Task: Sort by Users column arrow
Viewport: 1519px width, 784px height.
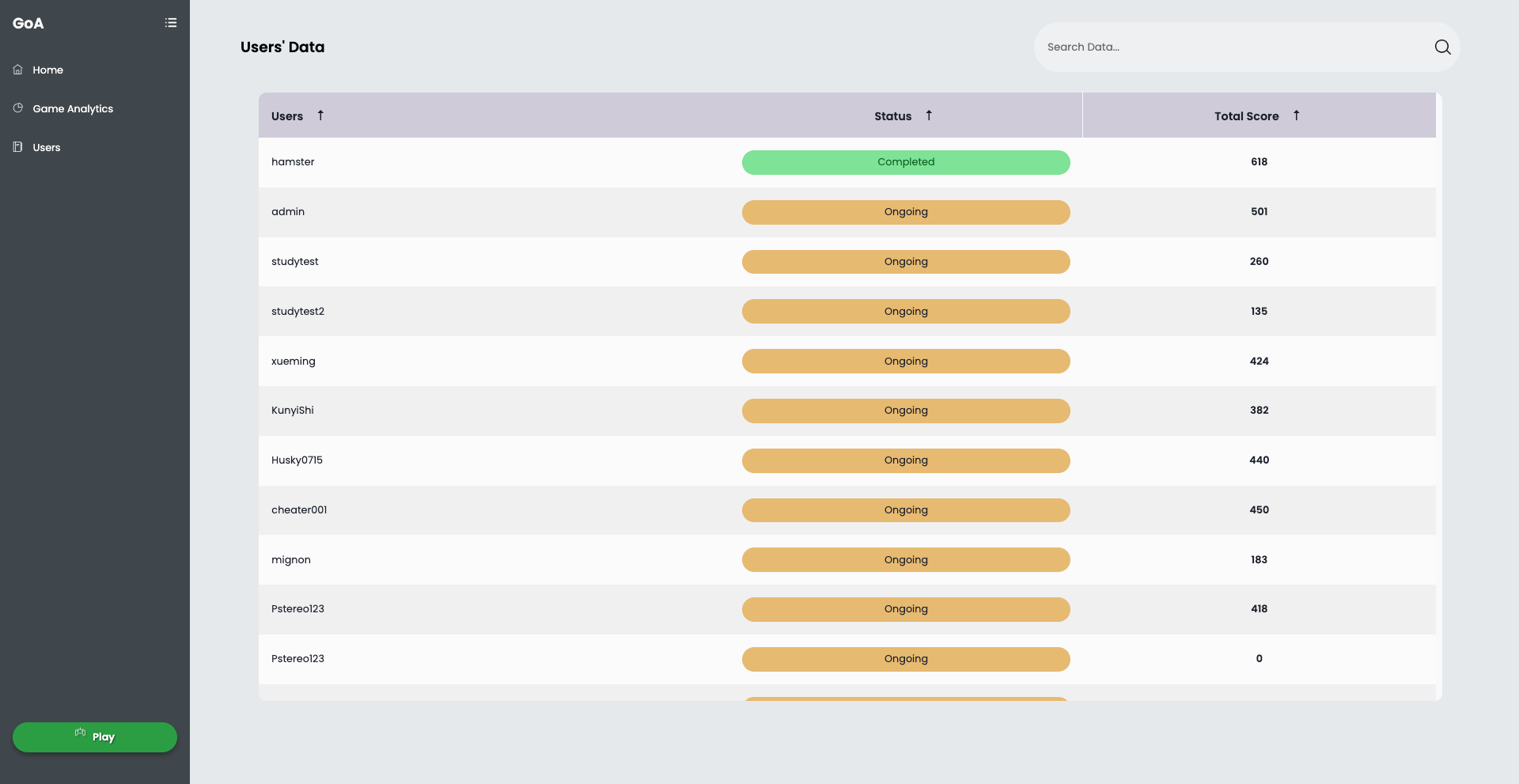Action: pyautogui.click(x=320, y=116)
